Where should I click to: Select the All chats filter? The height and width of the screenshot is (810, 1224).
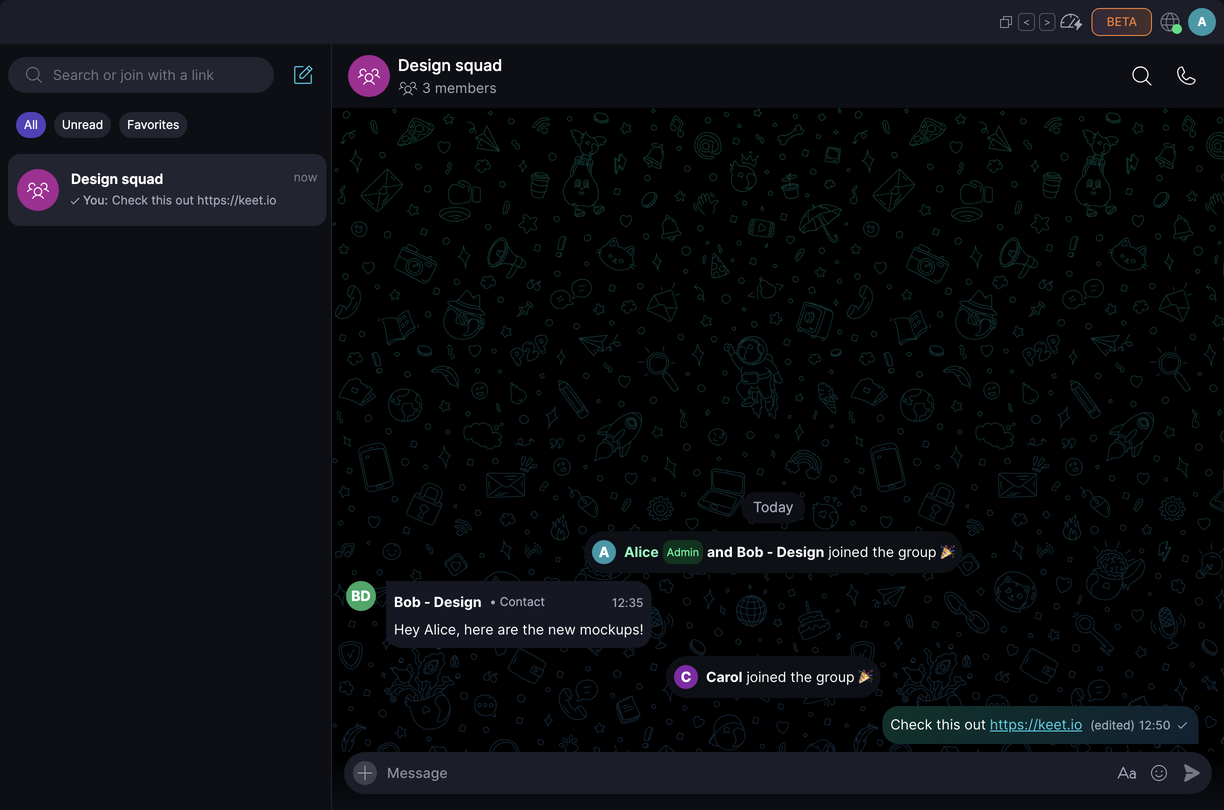31,125
